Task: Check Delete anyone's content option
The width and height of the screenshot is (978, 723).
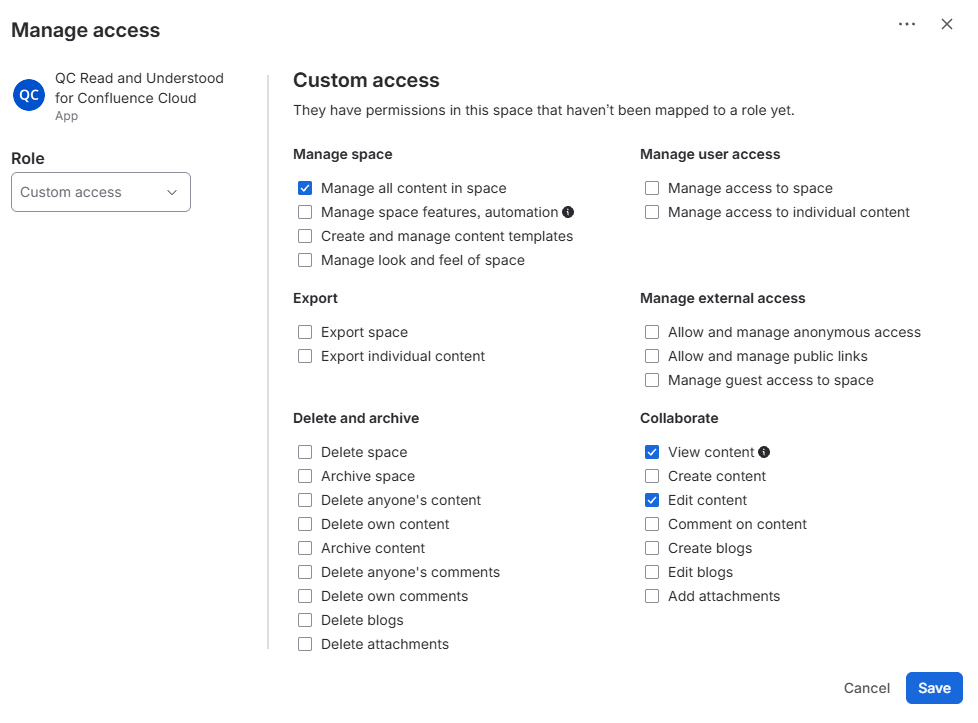Action: (x=305, y=500)
